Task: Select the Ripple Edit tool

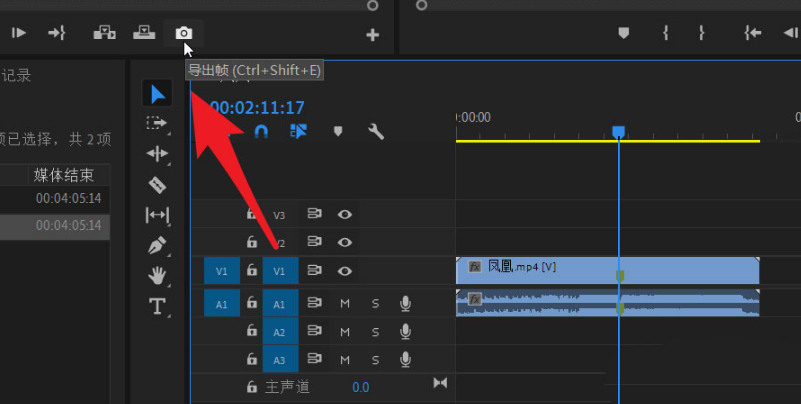Action: (x=157, y=154)
